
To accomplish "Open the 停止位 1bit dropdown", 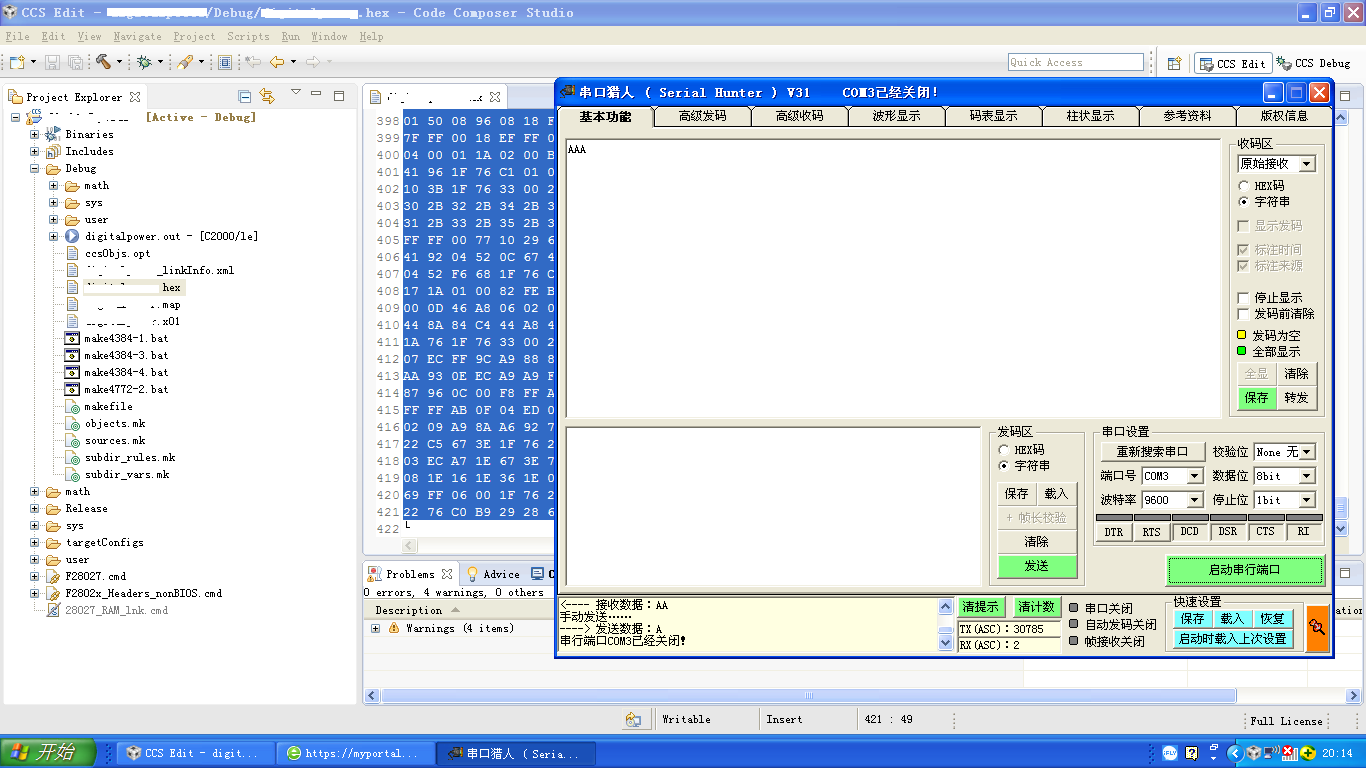I will 1307,500.
